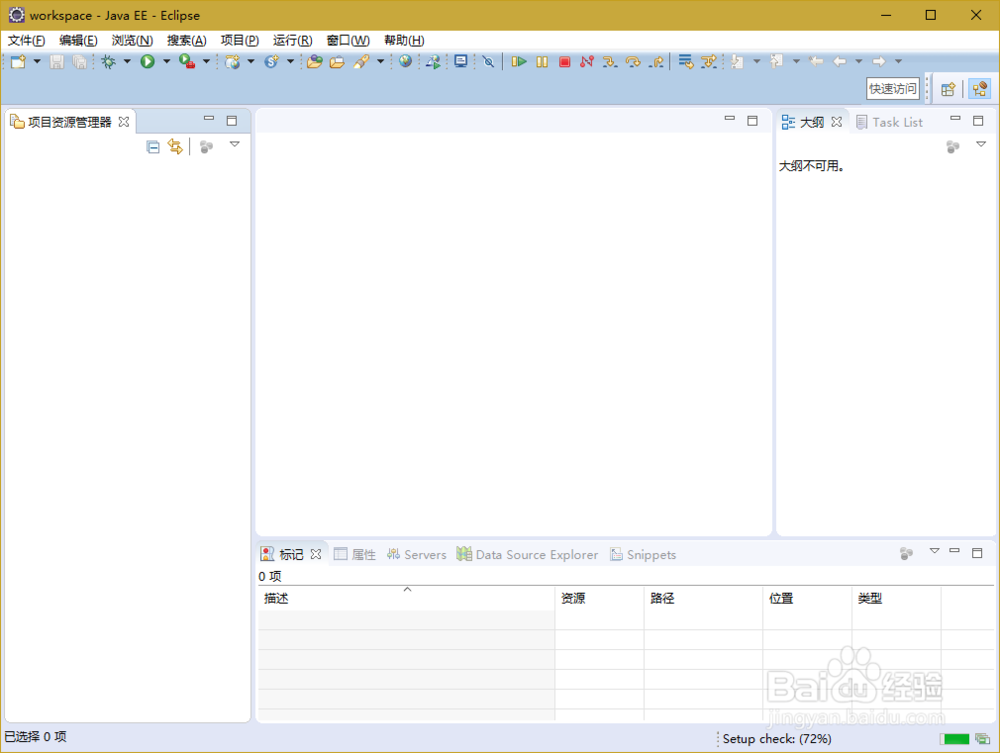Toggle Skip All Breakpoints icon
Screen dimensions: 1000x753
pyautogui.click(x=489, y=62)
